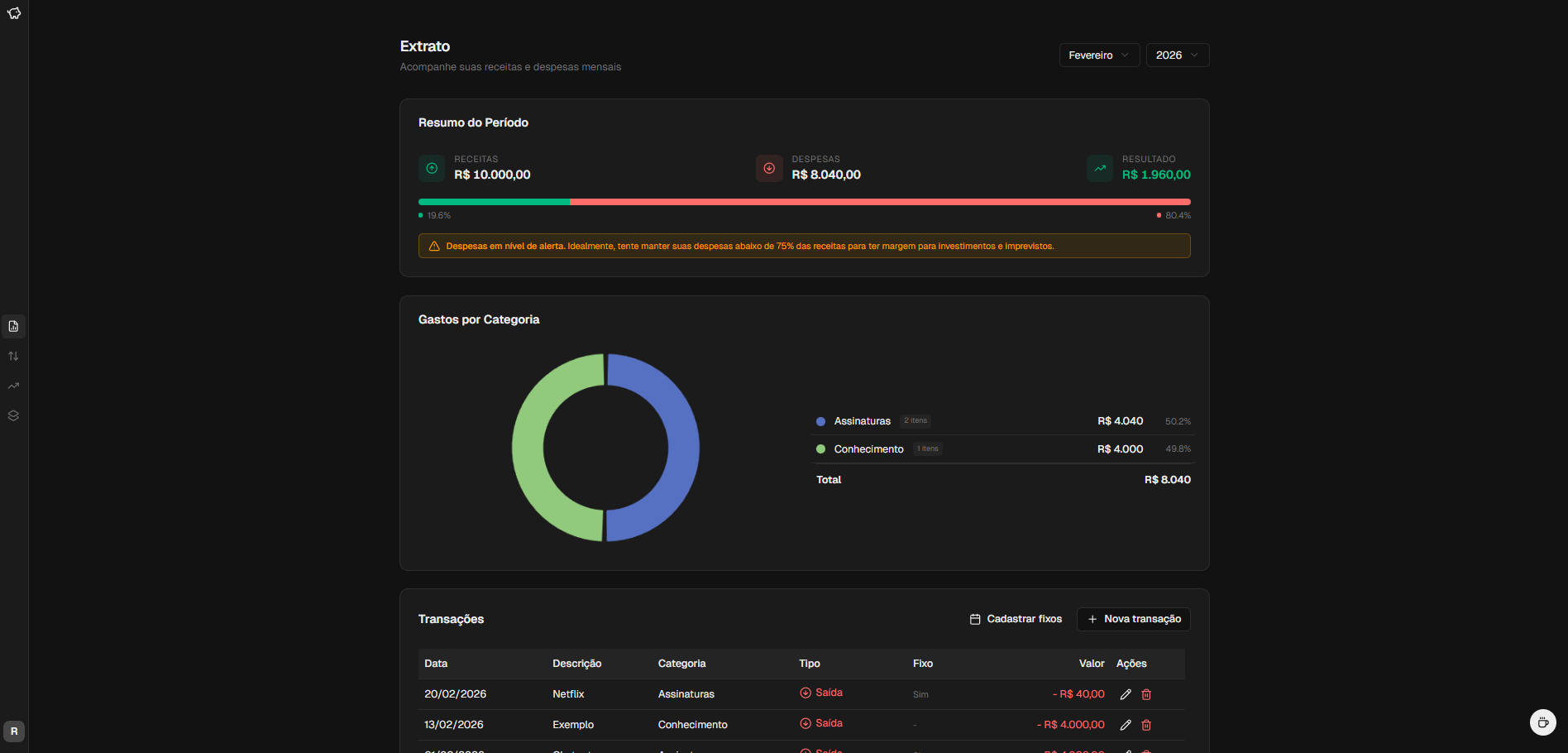Click the piggy bank logo icon

tap(14, 13)
